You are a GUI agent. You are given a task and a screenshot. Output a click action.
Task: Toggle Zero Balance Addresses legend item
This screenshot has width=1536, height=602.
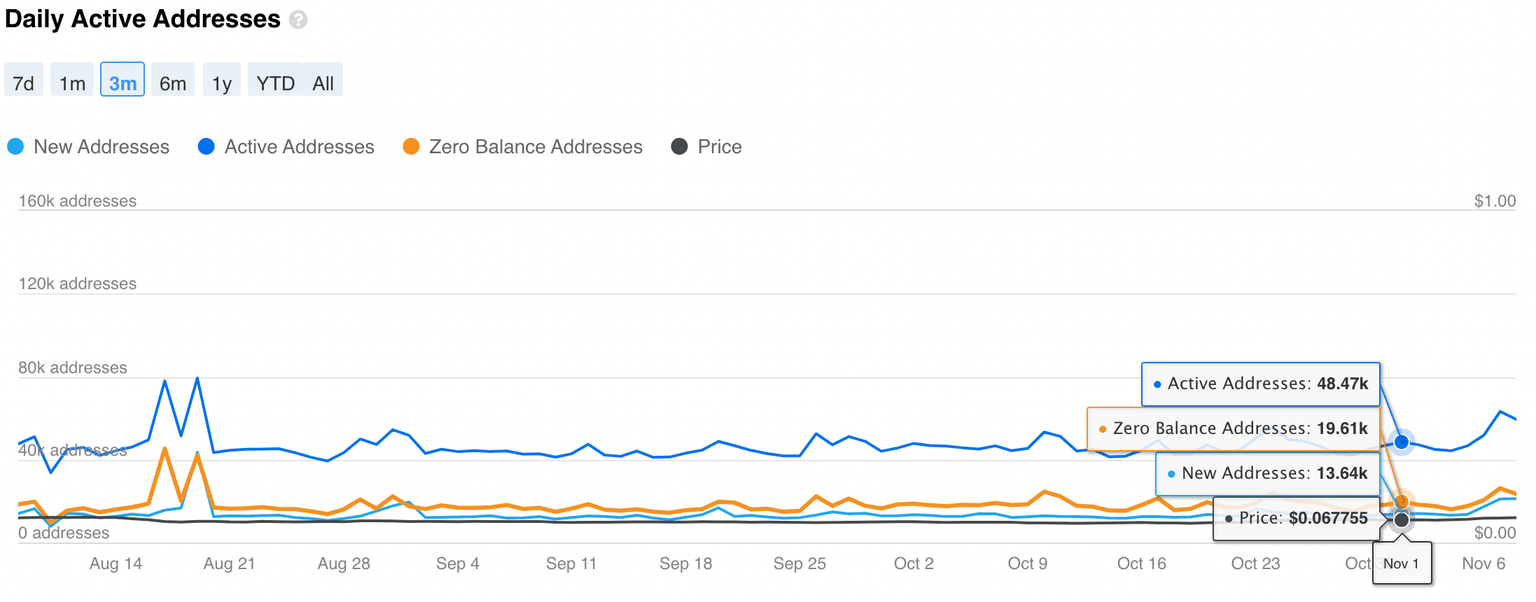click(535, 147)
